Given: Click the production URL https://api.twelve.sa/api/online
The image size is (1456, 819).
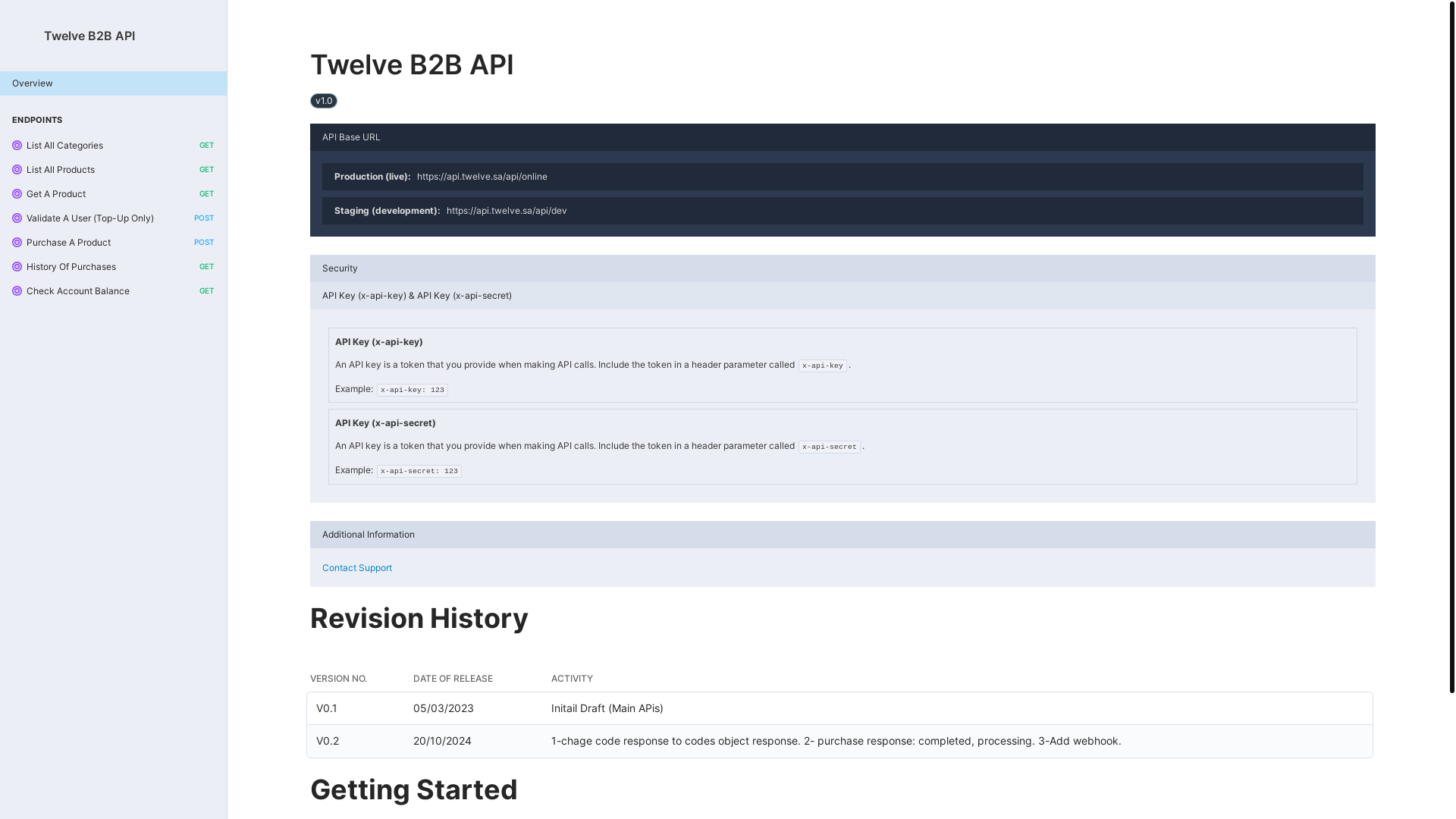Looking at the screenshot, I should (482, 177).
